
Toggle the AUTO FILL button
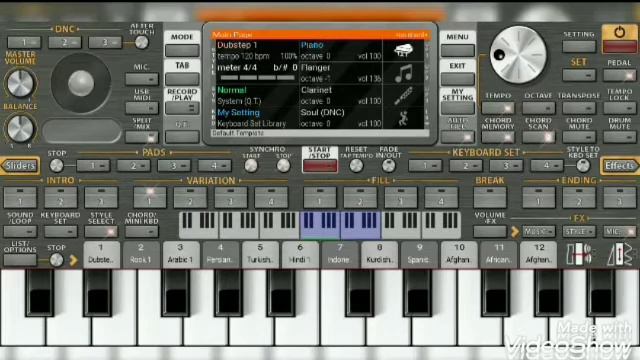(x=458, y=137)
